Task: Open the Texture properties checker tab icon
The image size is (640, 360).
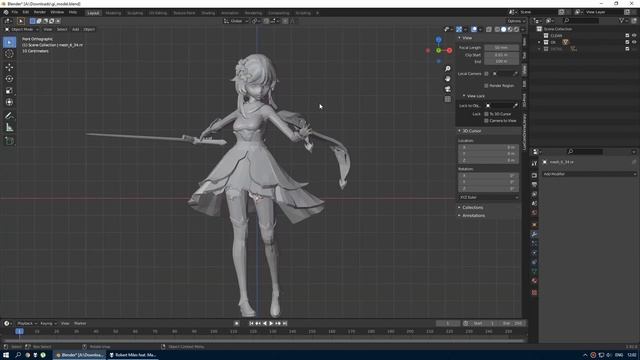Action: tap(534, 293)
